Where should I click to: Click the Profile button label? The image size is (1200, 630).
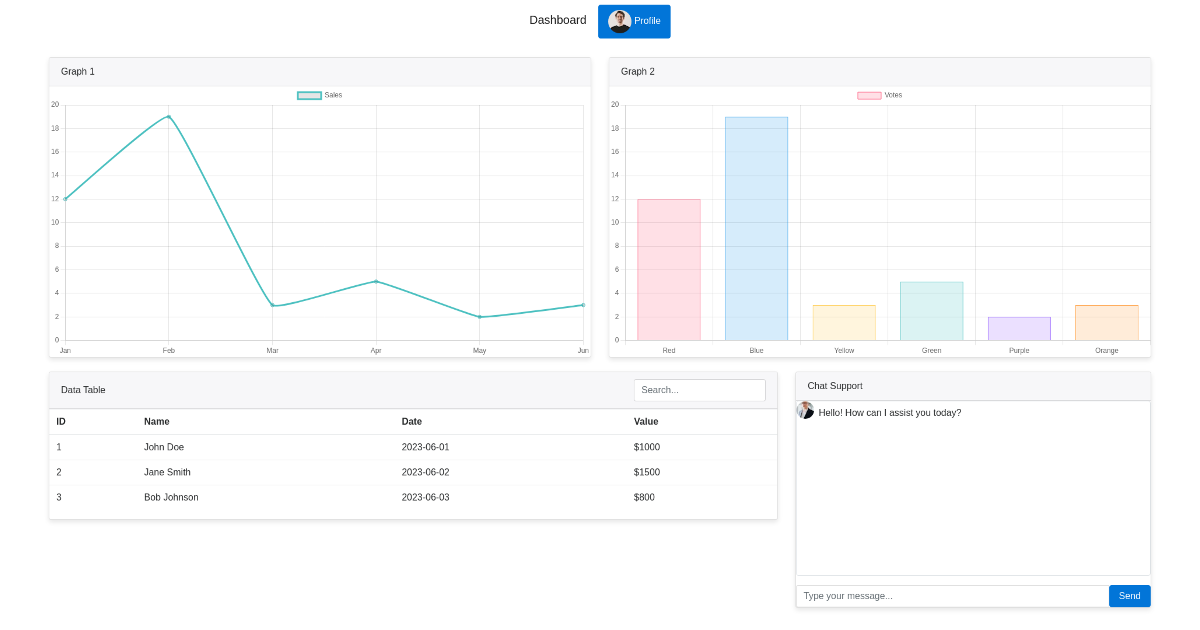(647, 20)
